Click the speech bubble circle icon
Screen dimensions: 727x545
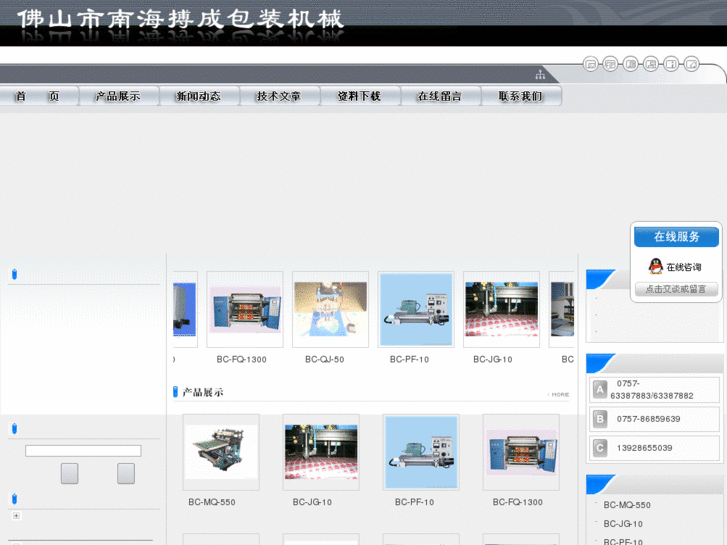[611, 64]
